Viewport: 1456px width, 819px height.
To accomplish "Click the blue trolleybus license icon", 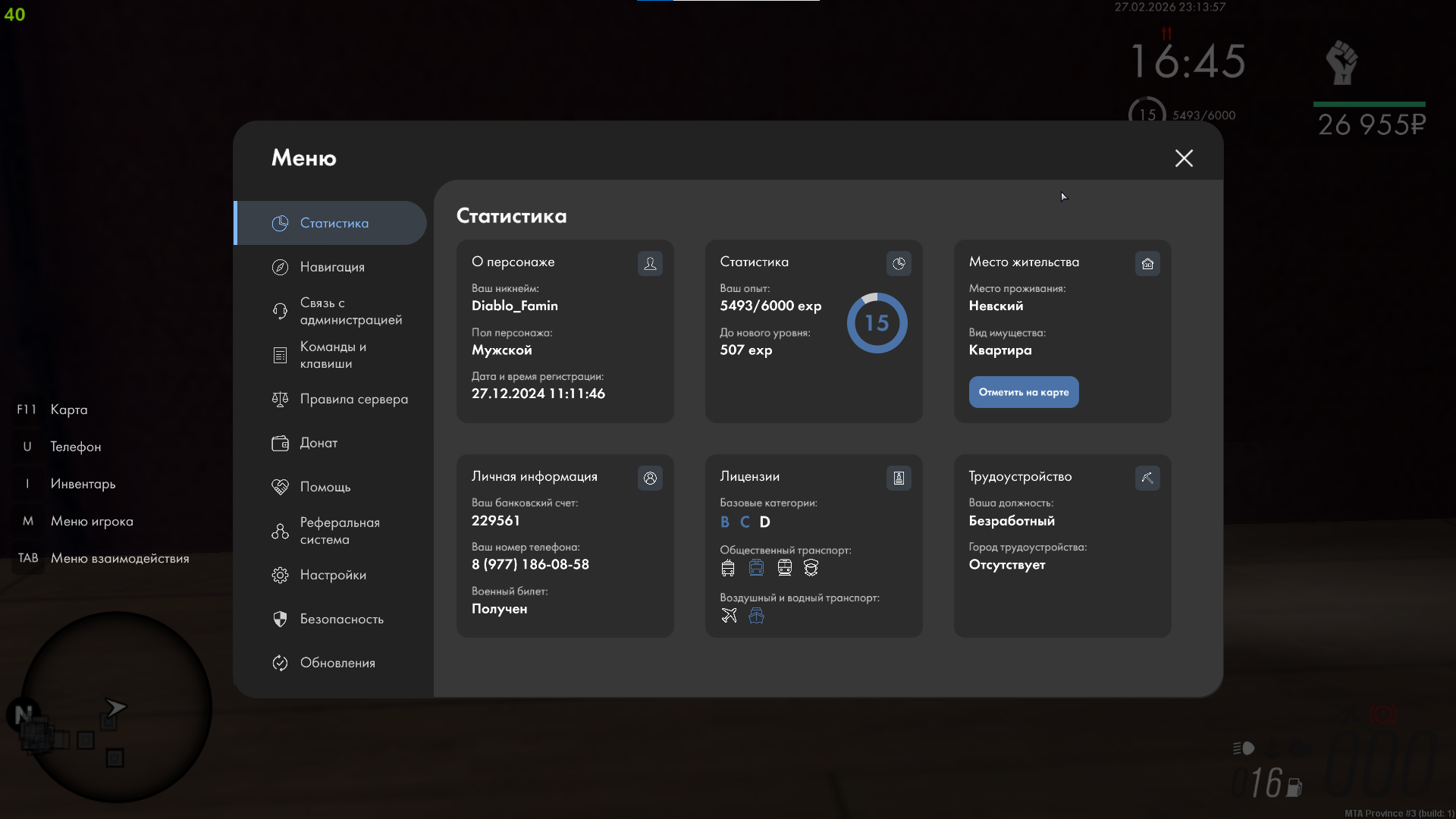I will 756,567.
